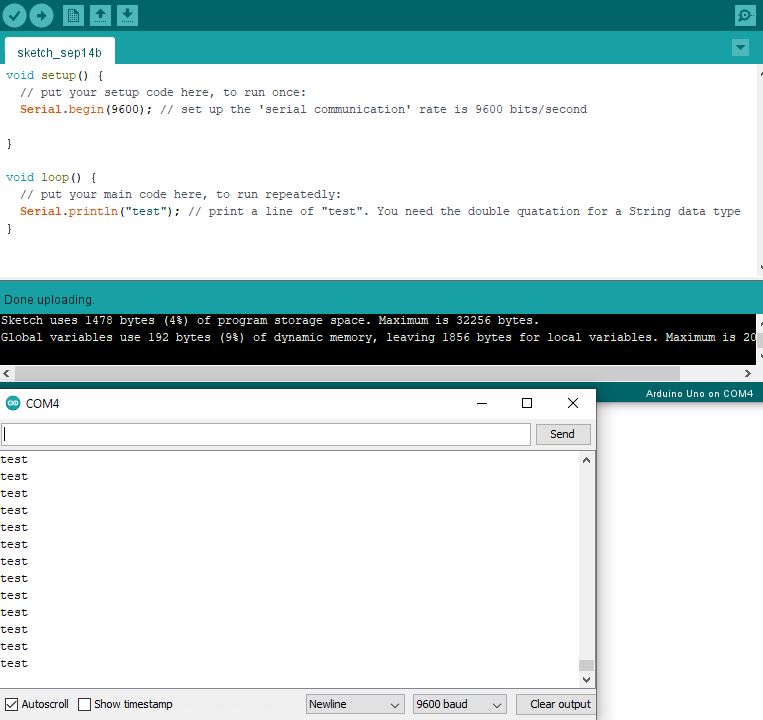Click the 'Done uploading.' status message
This screenshot has height=720, width=763.
point(49,300)
